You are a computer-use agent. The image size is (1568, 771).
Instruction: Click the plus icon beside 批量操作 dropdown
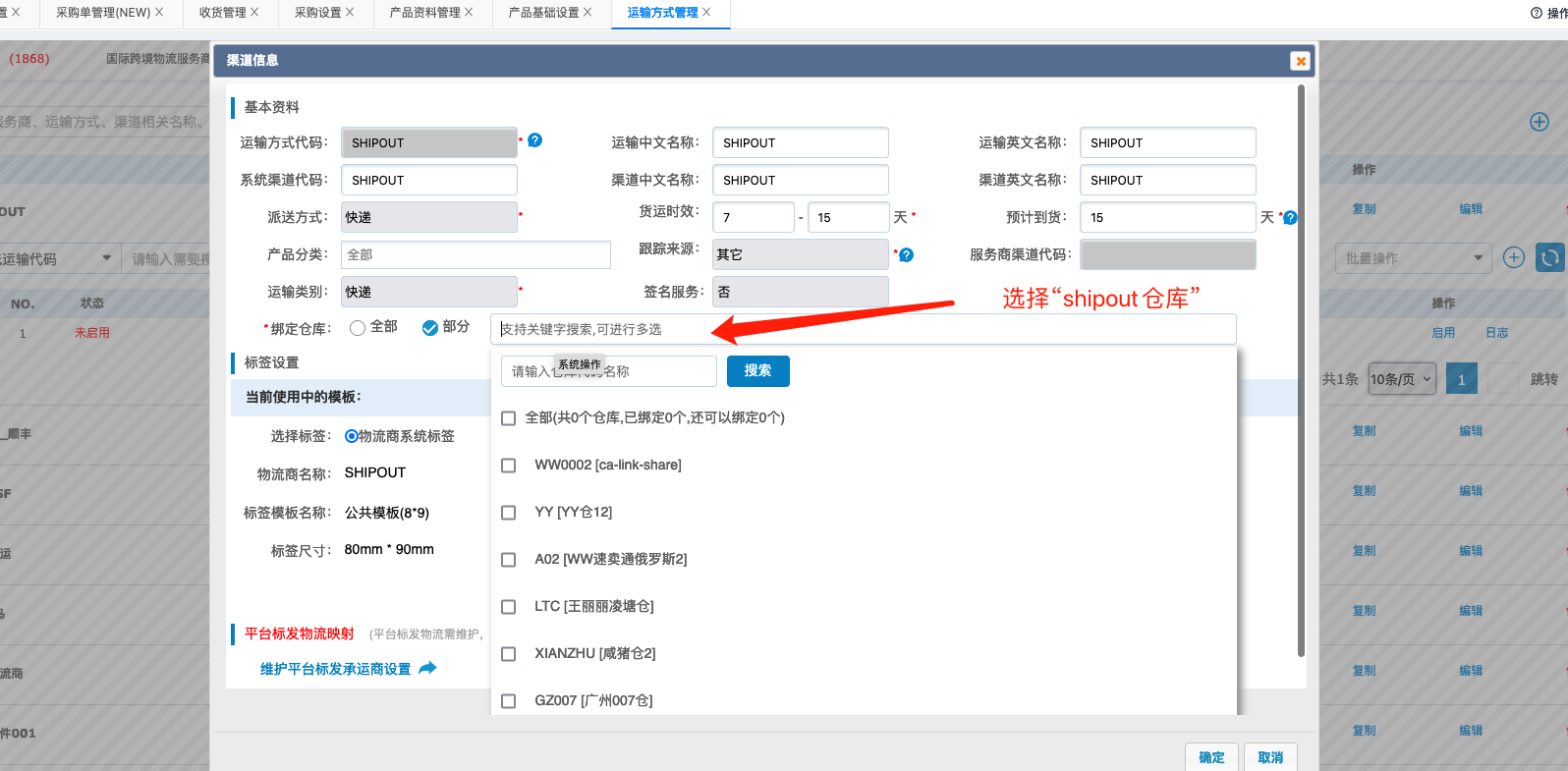[x=1514, y=257]
